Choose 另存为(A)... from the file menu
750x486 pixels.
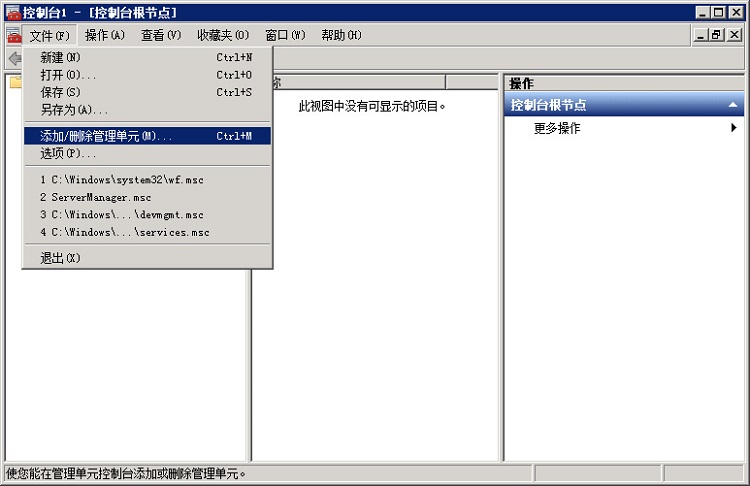147,110
